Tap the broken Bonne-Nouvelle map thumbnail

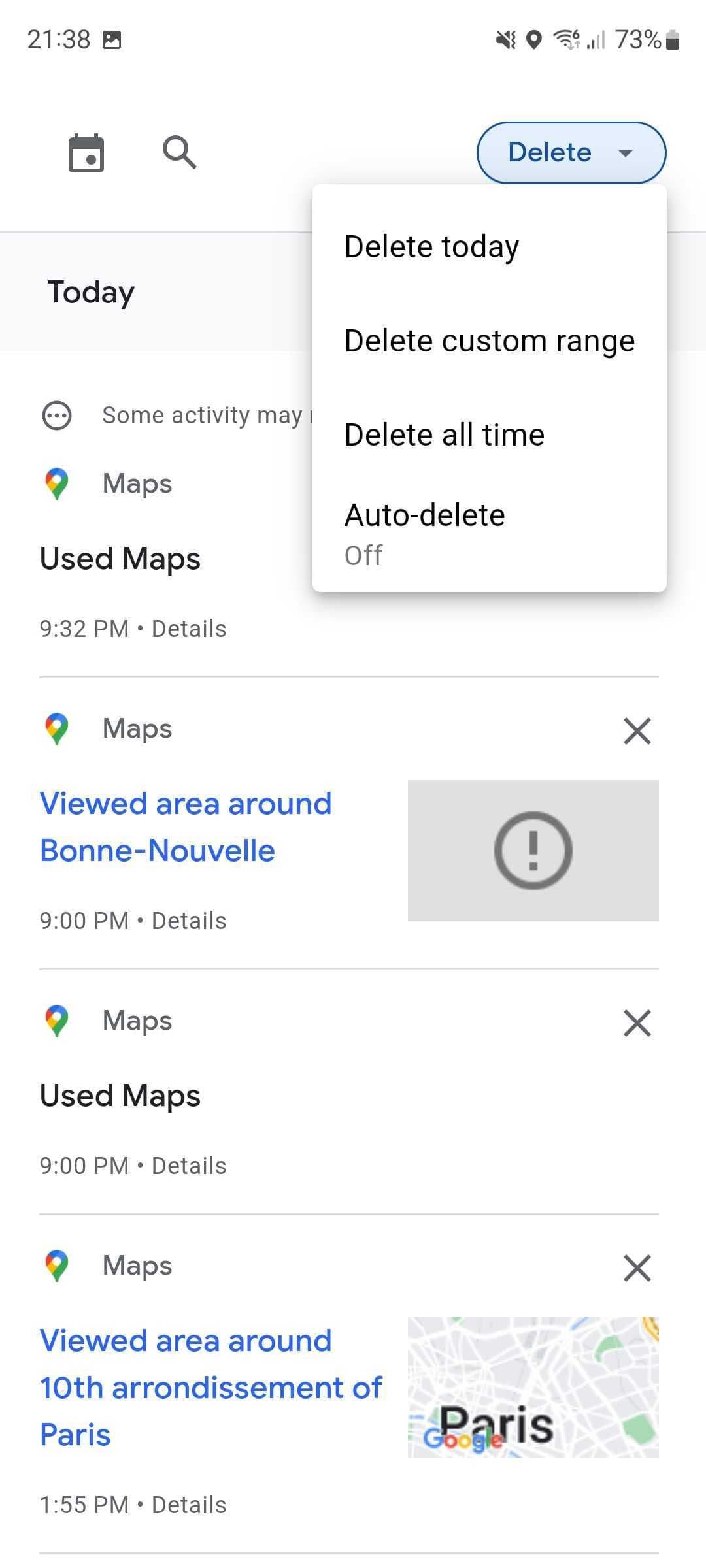533,851
